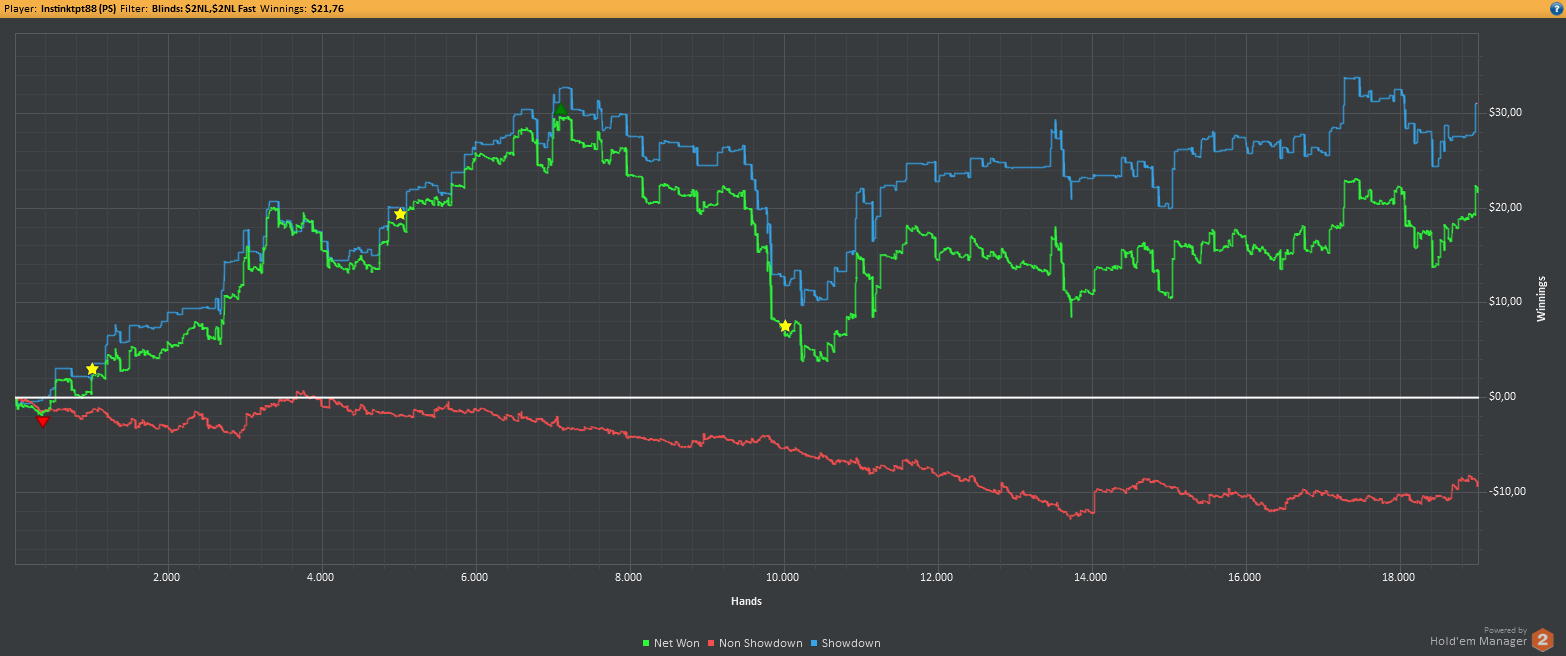This screenshot has height=656, width=1566.
Task: Click the $0,00 axis label
Action: [x=1503, y=396]
